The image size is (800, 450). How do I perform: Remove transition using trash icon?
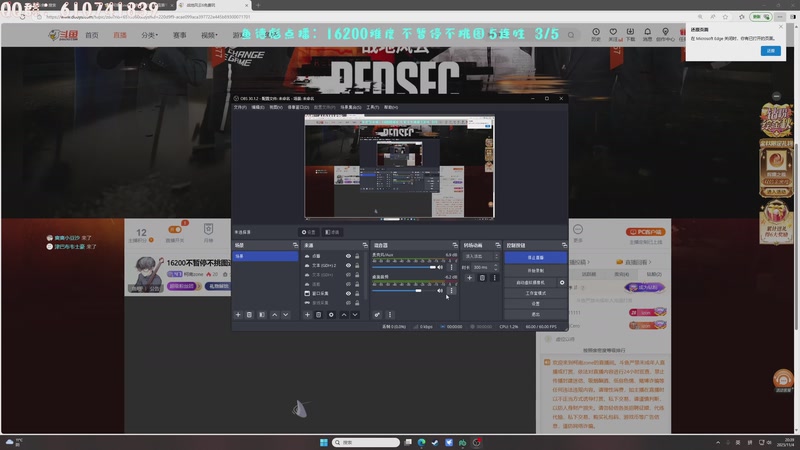tap(482, 278)
